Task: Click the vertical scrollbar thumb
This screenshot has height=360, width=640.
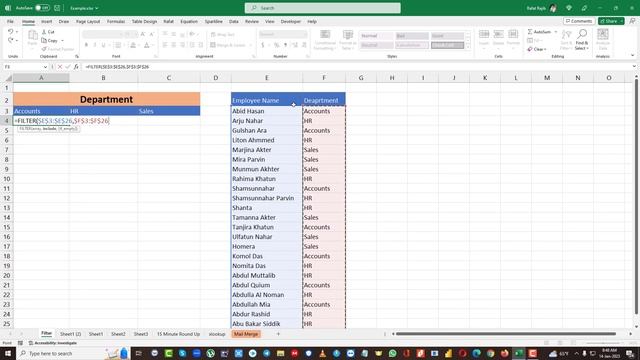Action: tap(636, 196)
